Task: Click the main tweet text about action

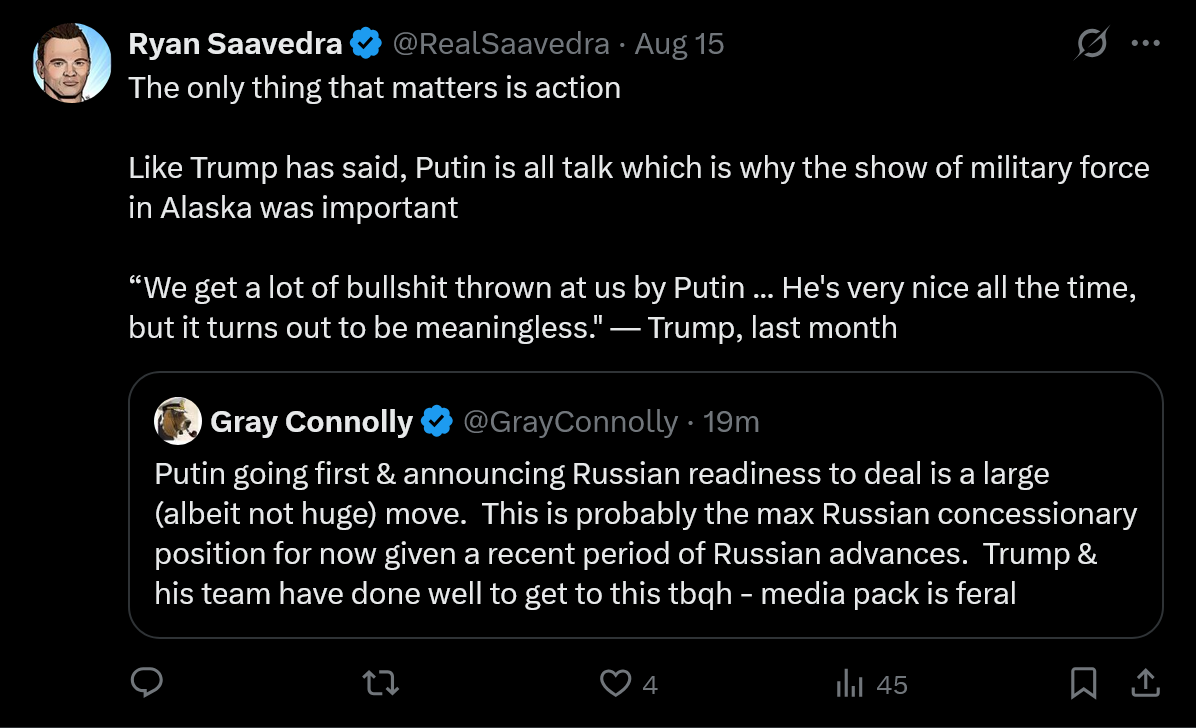Action: (375, 88)
